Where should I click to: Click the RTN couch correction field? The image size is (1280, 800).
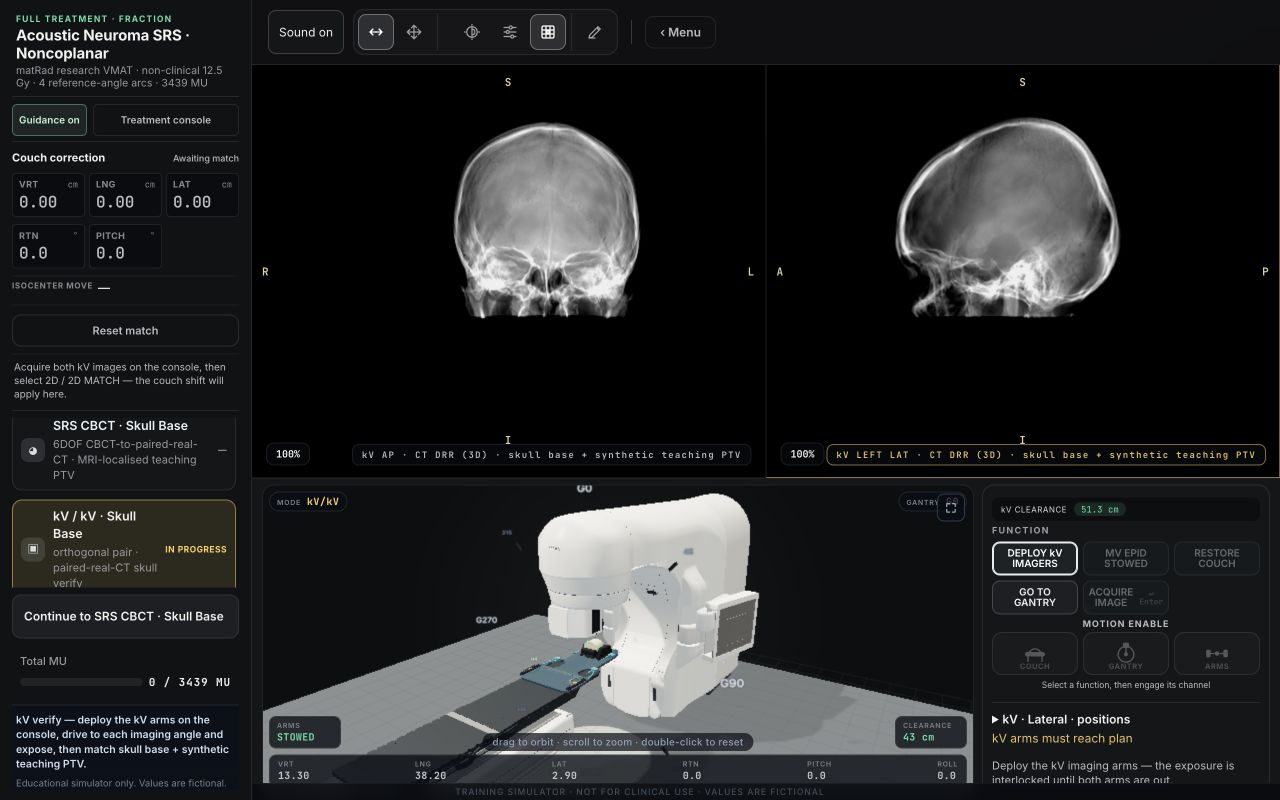coord(48,246)
